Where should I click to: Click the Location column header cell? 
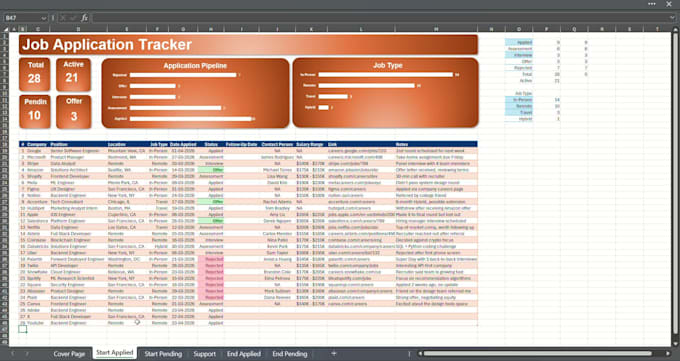click(127, 144)
